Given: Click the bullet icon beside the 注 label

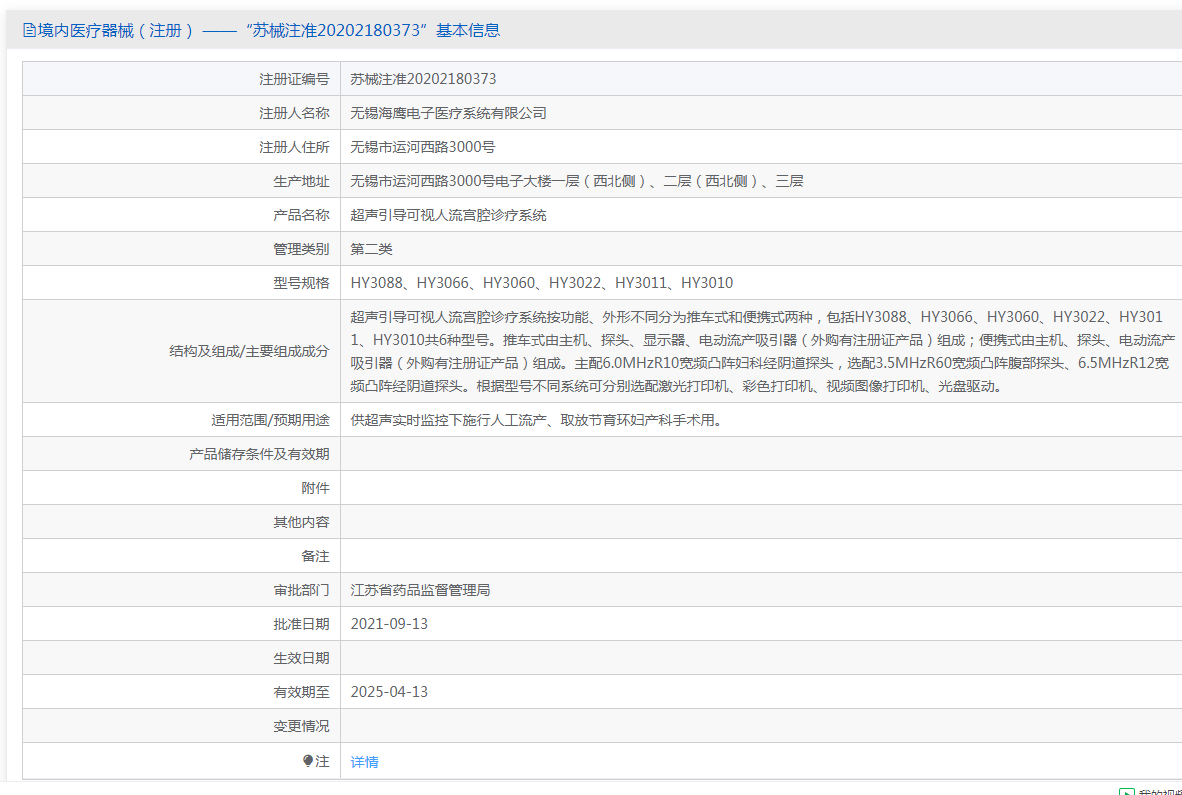Looking at the screenshot, I should click(308, 761).
